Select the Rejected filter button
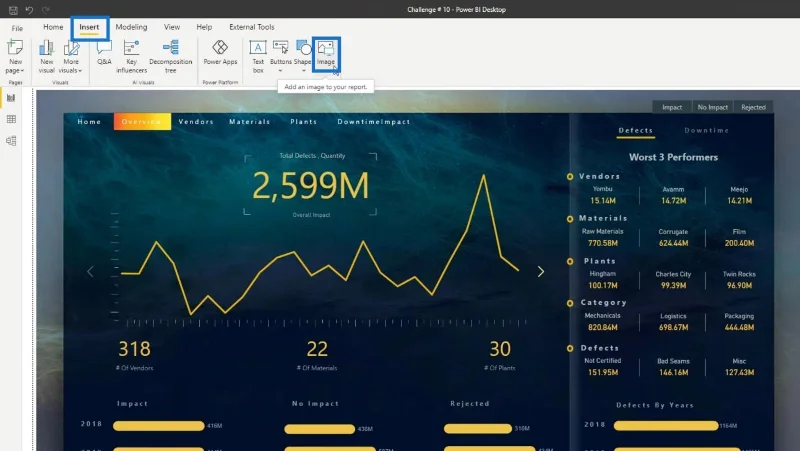The image size is (800, 451). point(753,107)
